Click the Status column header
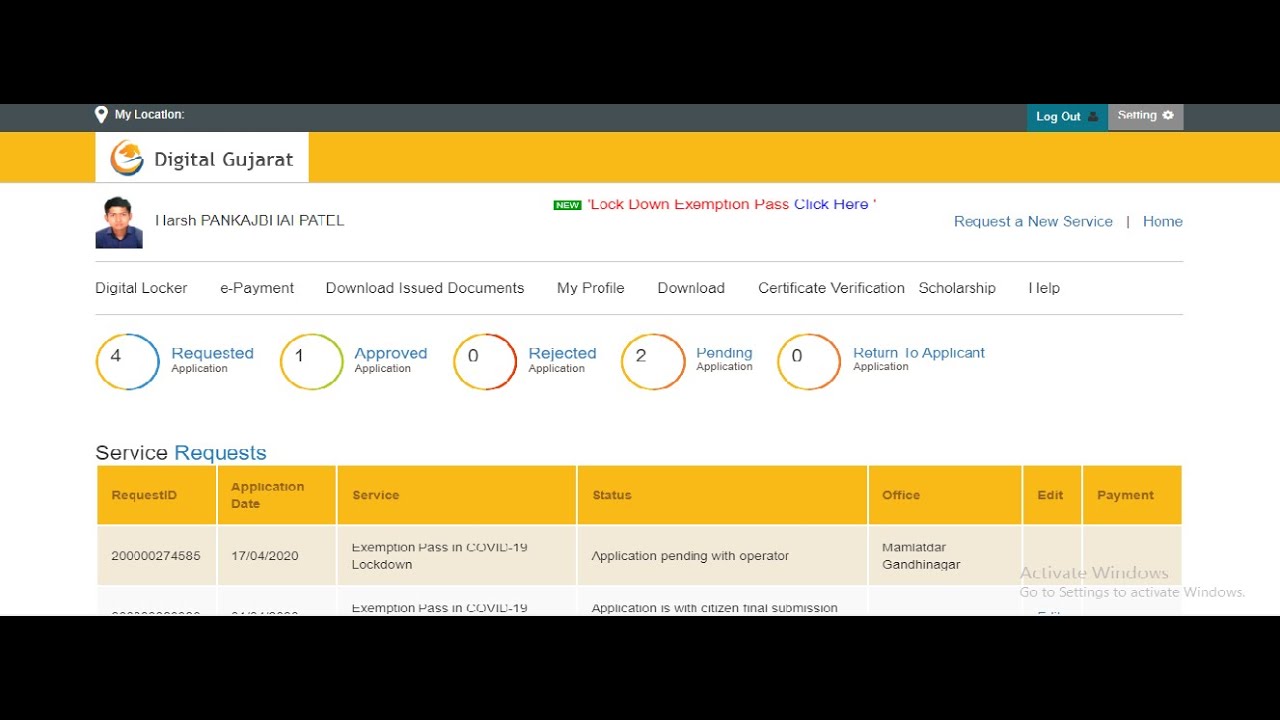This screenshot has width=1280, height=720. pyautogui.click(x=723, y=495)
